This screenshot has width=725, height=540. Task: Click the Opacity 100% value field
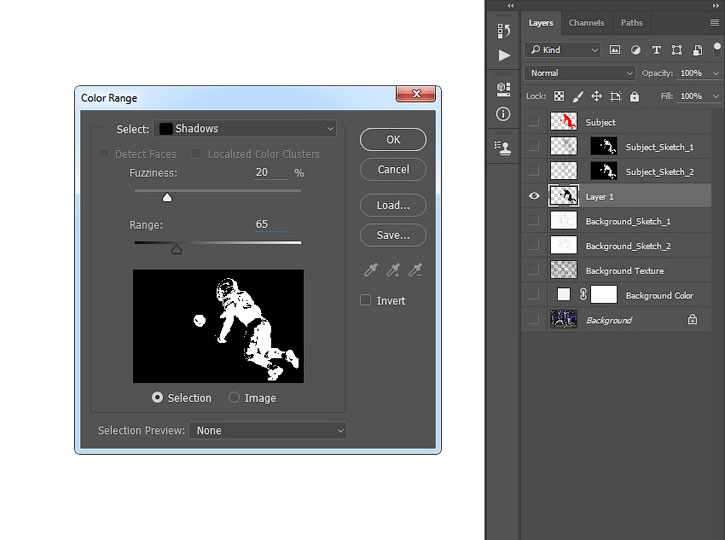point(692,73)
